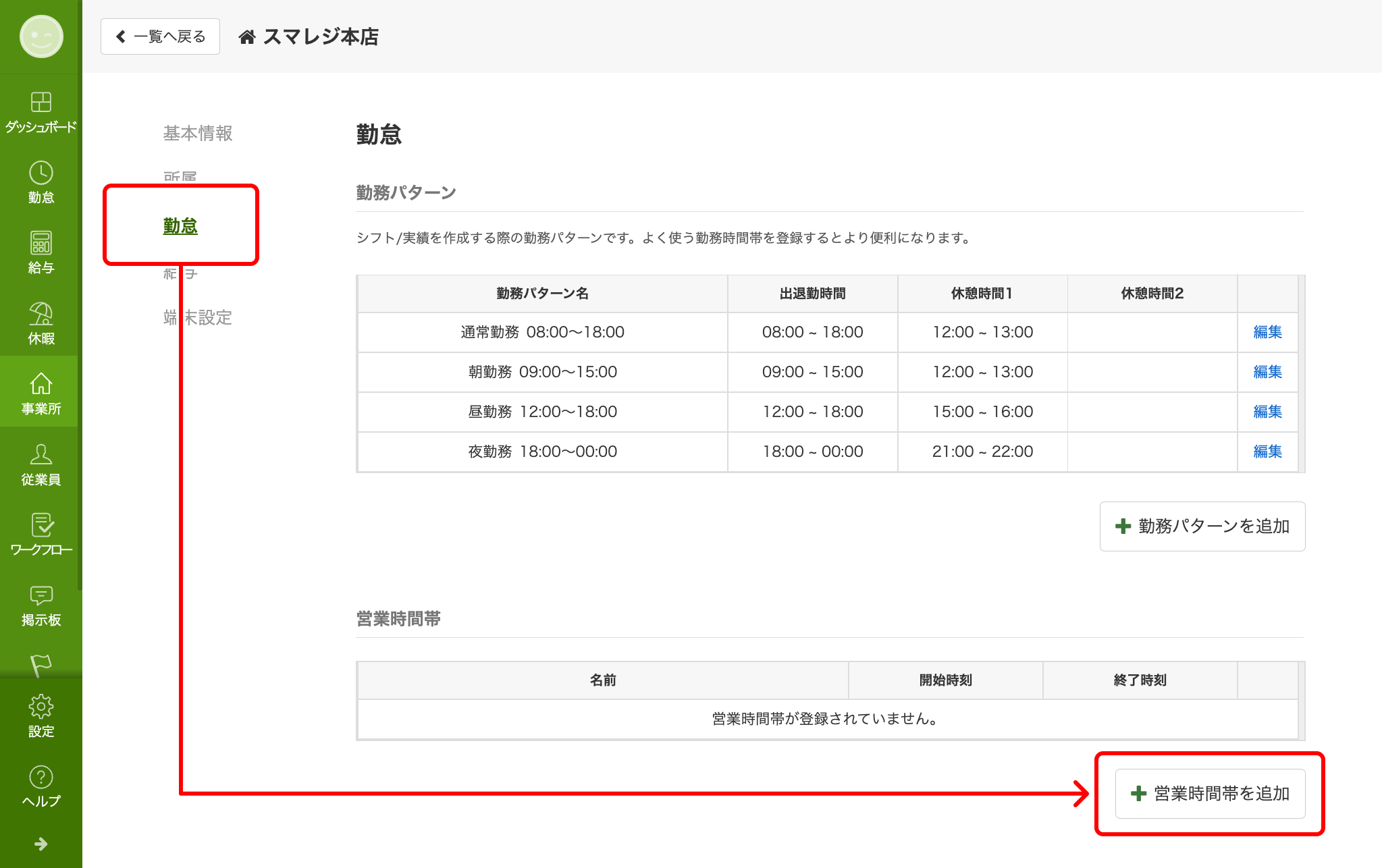The width and height of the screenshot is (1382, 868).
Task: Click the 朝勤務 09:00〜15:00 name cell
Action: tap(542, 372)
